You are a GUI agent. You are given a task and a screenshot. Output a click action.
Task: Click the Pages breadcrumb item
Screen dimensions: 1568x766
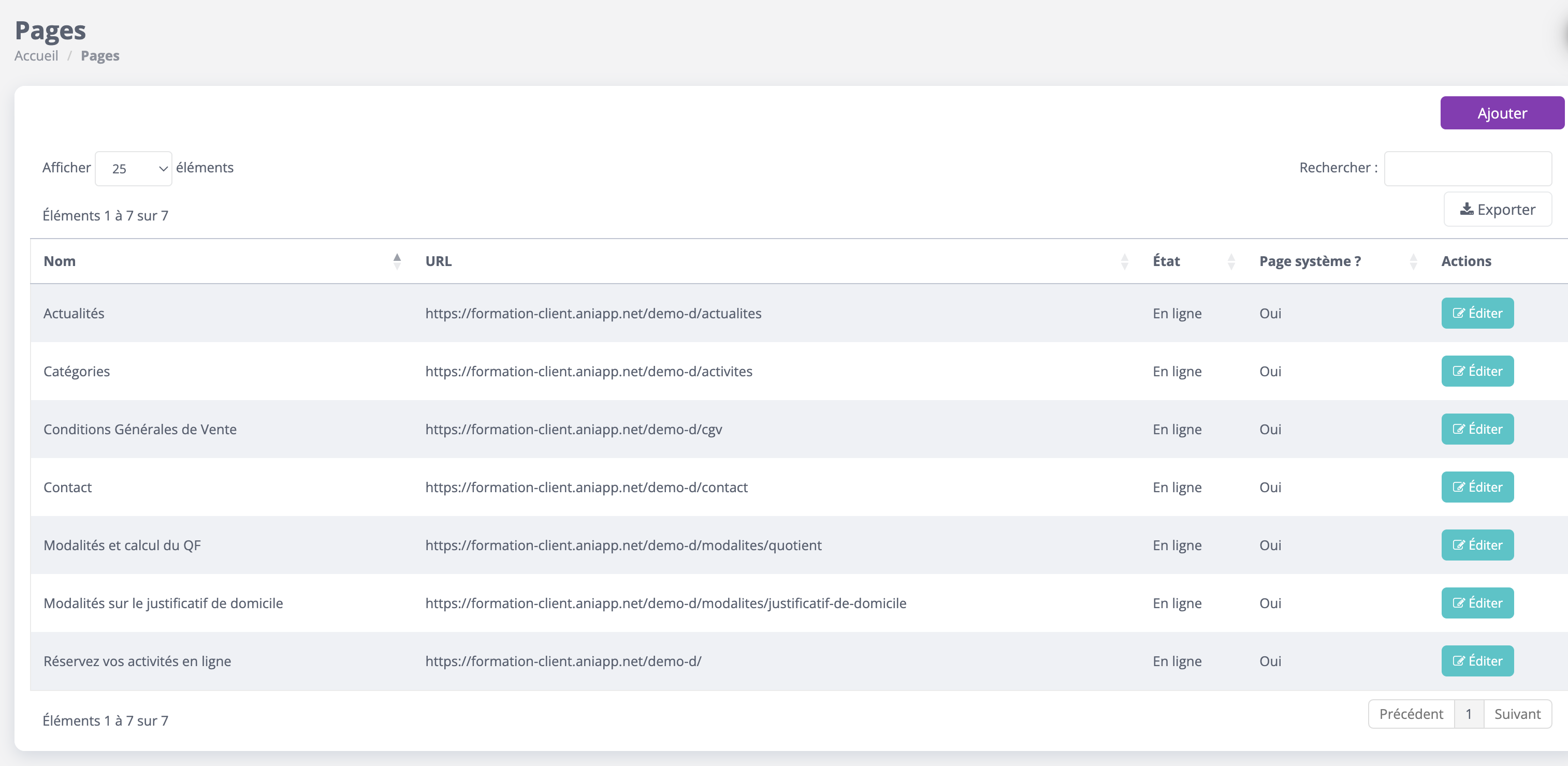point(100,56)
